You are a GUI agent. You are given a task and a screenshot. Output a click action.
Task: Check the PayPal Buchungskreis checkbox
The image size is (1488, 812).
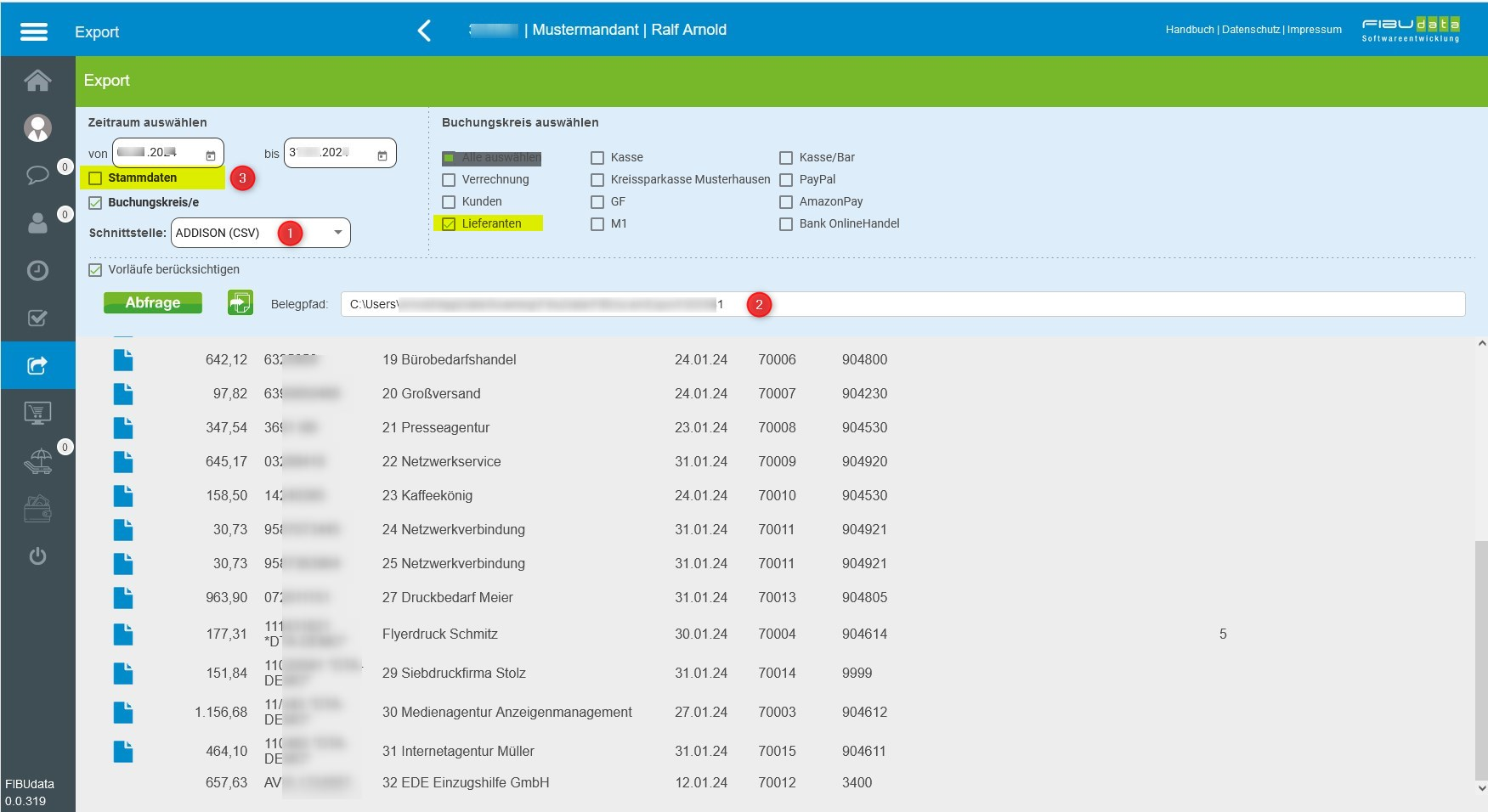coord(786,180)
